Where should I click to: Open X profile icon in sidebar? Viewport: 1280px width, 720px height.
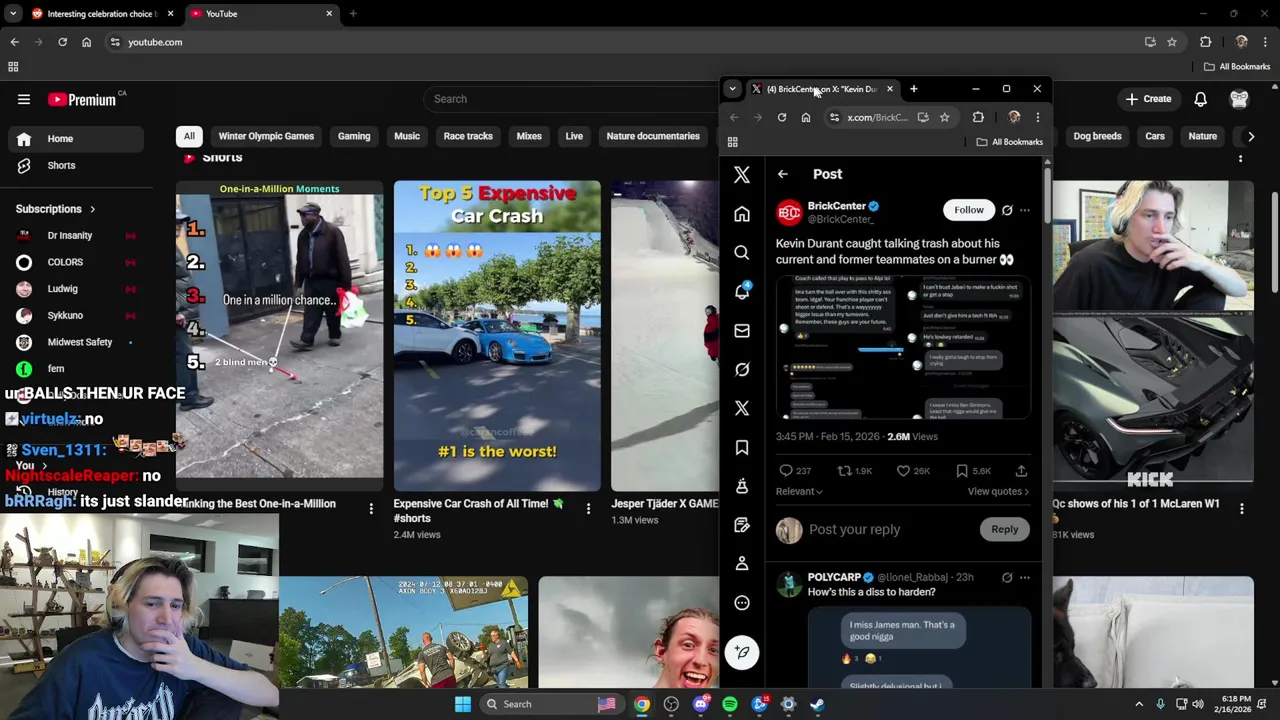742,563
